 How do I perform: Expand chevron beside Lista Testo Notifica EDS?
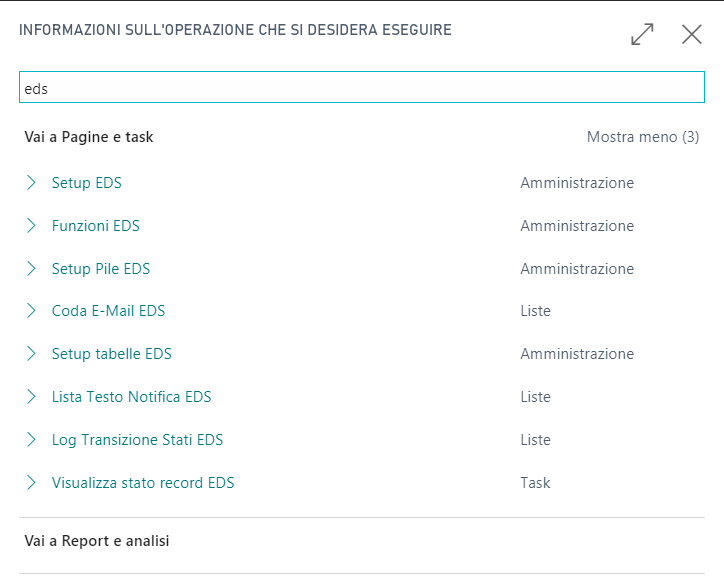(31, 397)
